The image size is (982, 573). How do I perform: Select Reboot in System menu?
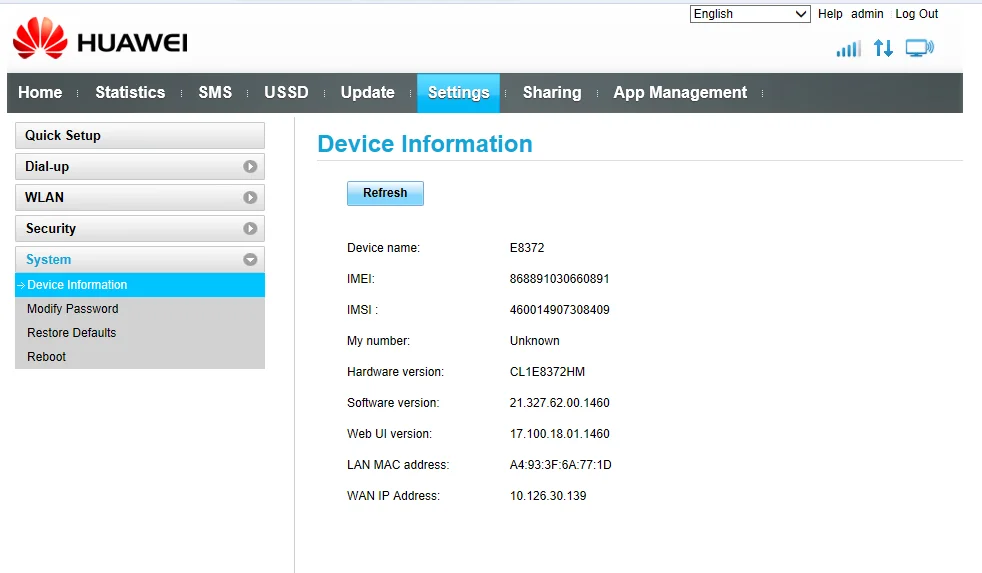point(46,356)
